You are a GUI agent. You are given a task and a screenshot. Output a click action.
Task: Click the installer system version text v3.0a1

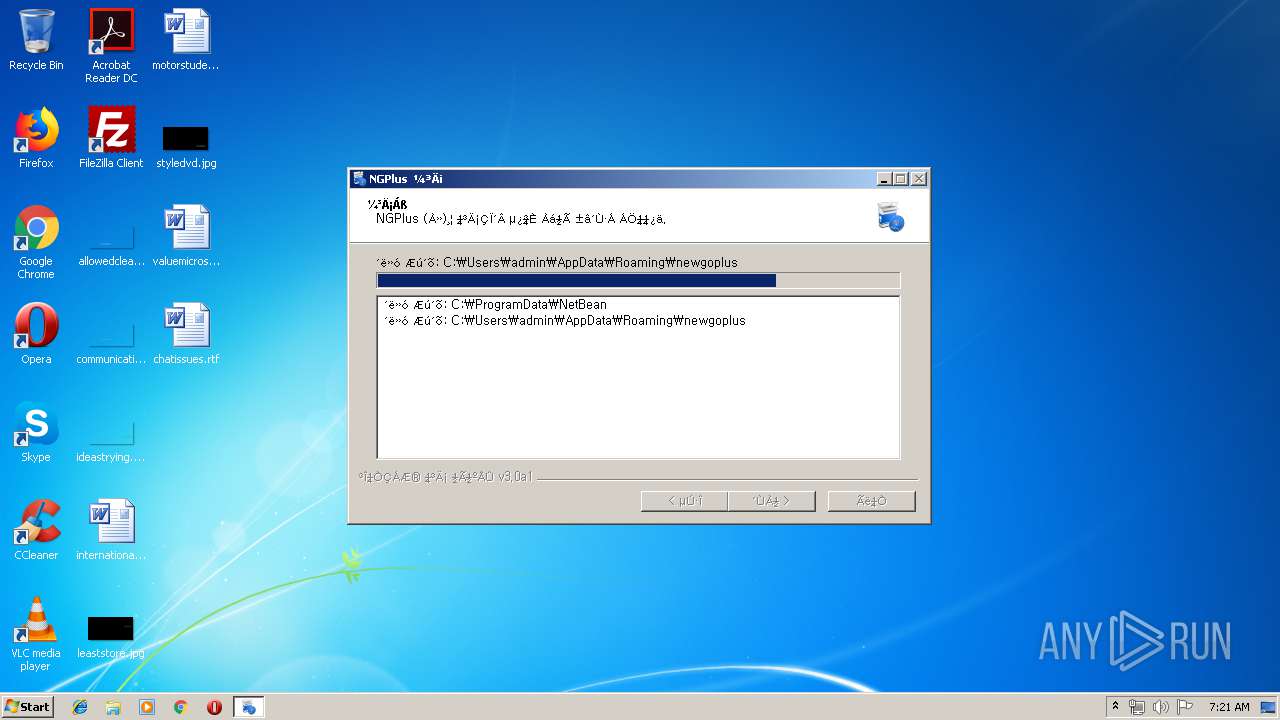tap(446, 477)
